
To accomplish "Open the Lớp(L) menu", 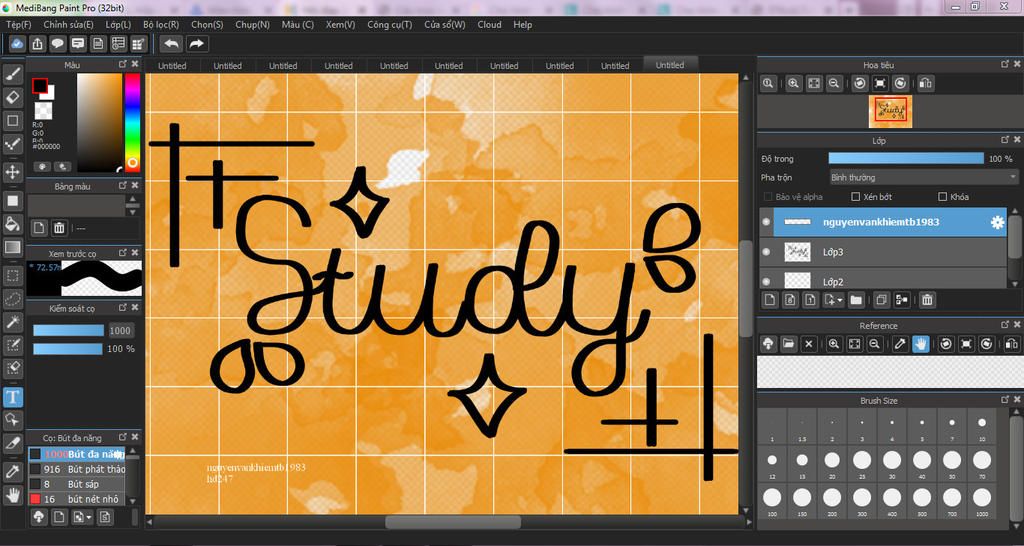I will 118,24.
